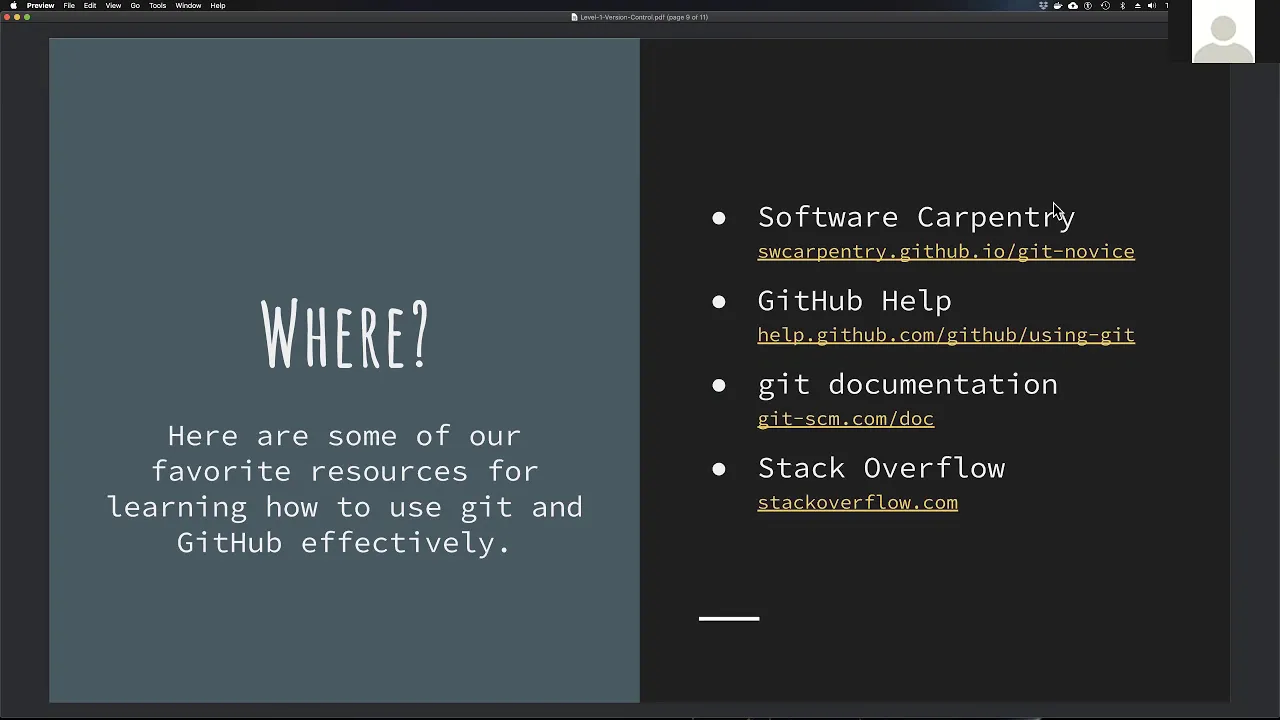The width and height of the screenshot is (1280, 720).
Task: Open the Preview application menu
Action: [x=40, y=5]
